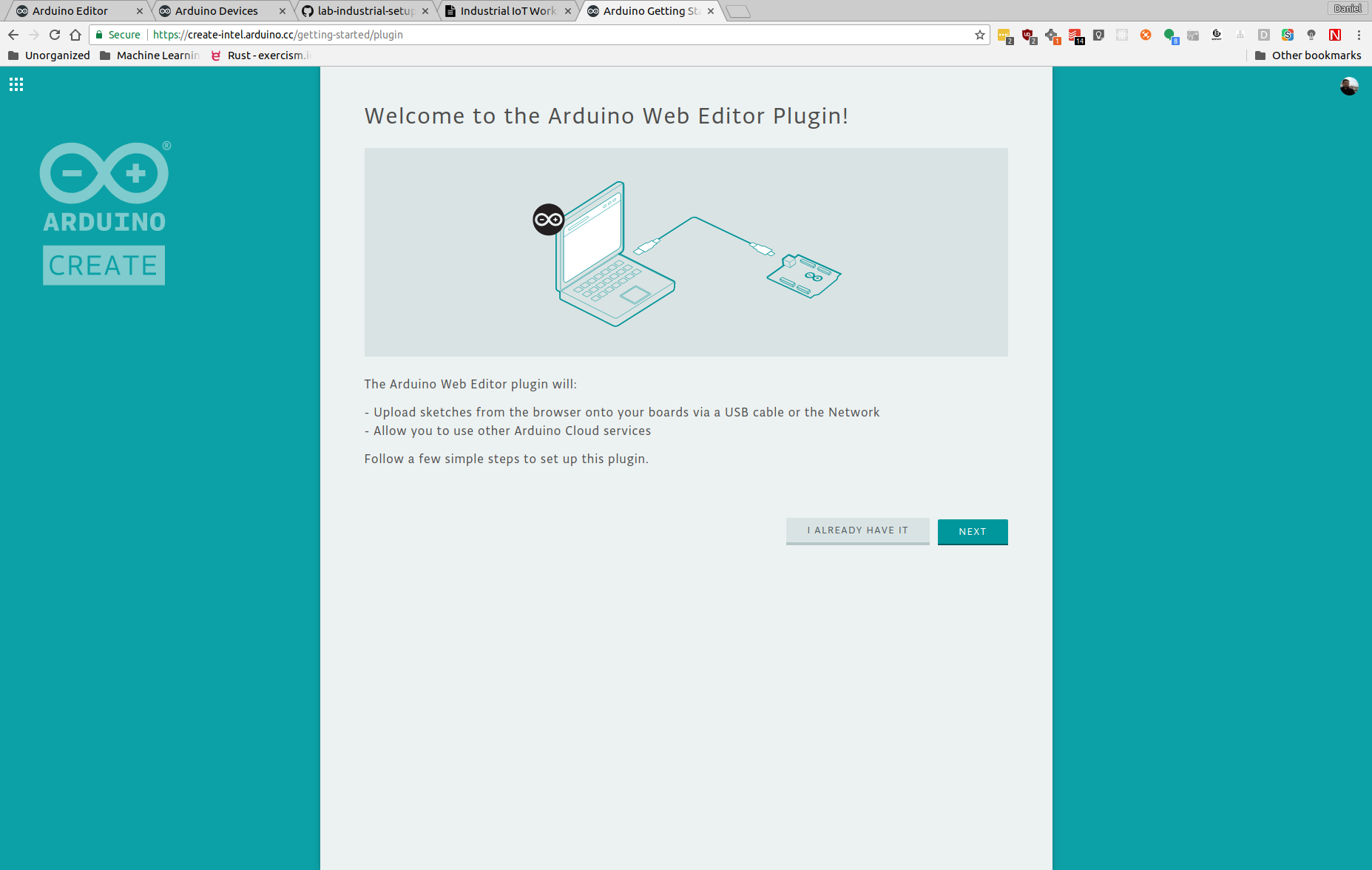The height and width of the screenshot is (870, 1372).
Task: Open a new browser tab
Action: click(738, 11)
